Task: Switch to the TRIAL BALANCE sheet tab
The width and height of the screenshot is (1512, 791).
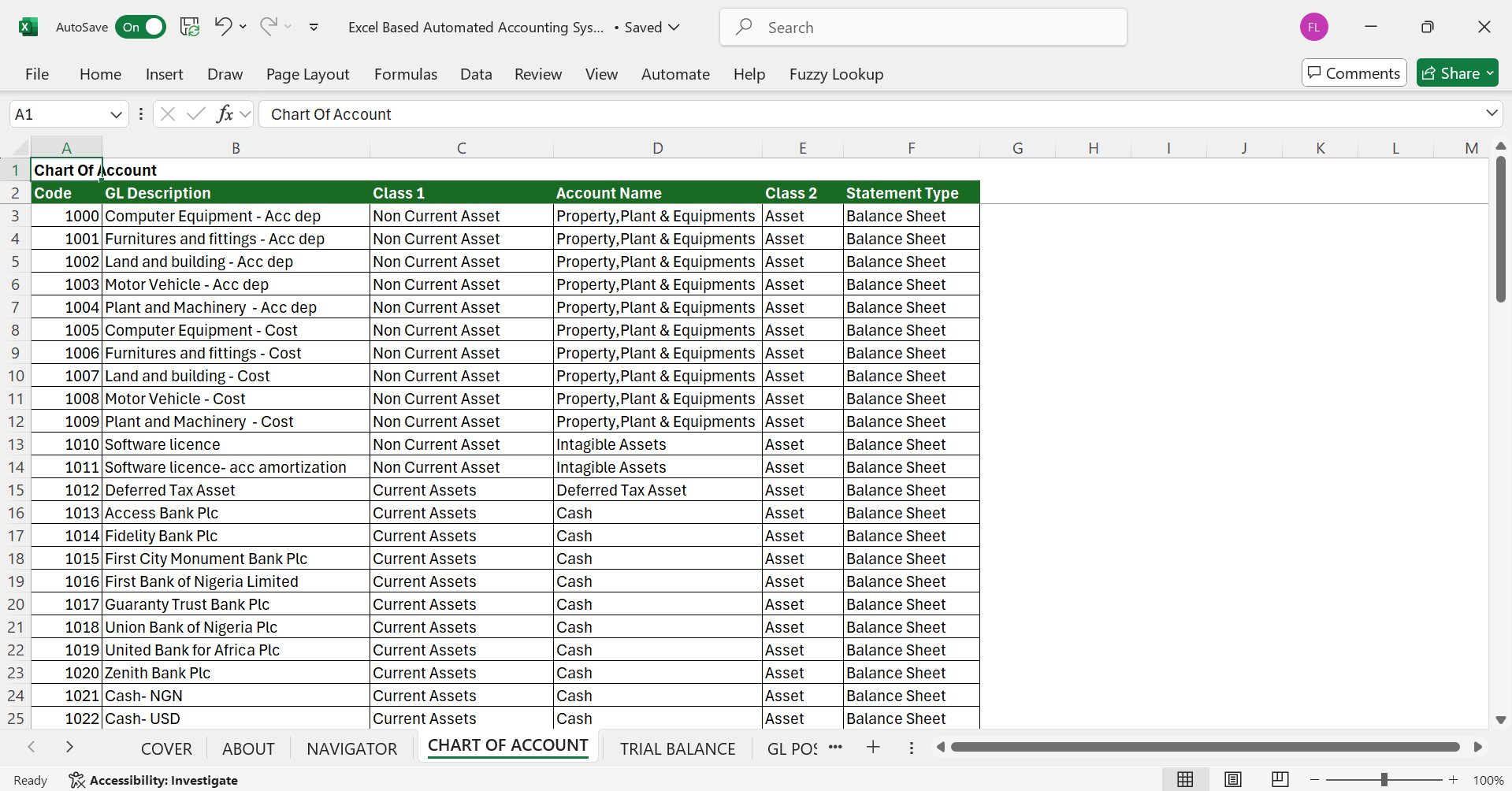Action: (x=678, y=748)
